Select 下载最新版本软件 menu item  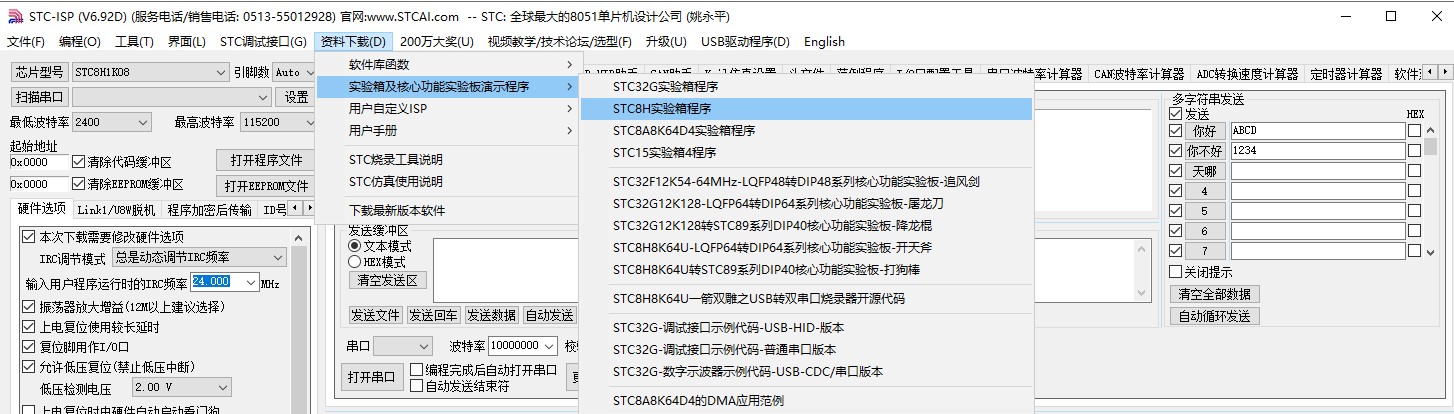click(x=447, y=211)
